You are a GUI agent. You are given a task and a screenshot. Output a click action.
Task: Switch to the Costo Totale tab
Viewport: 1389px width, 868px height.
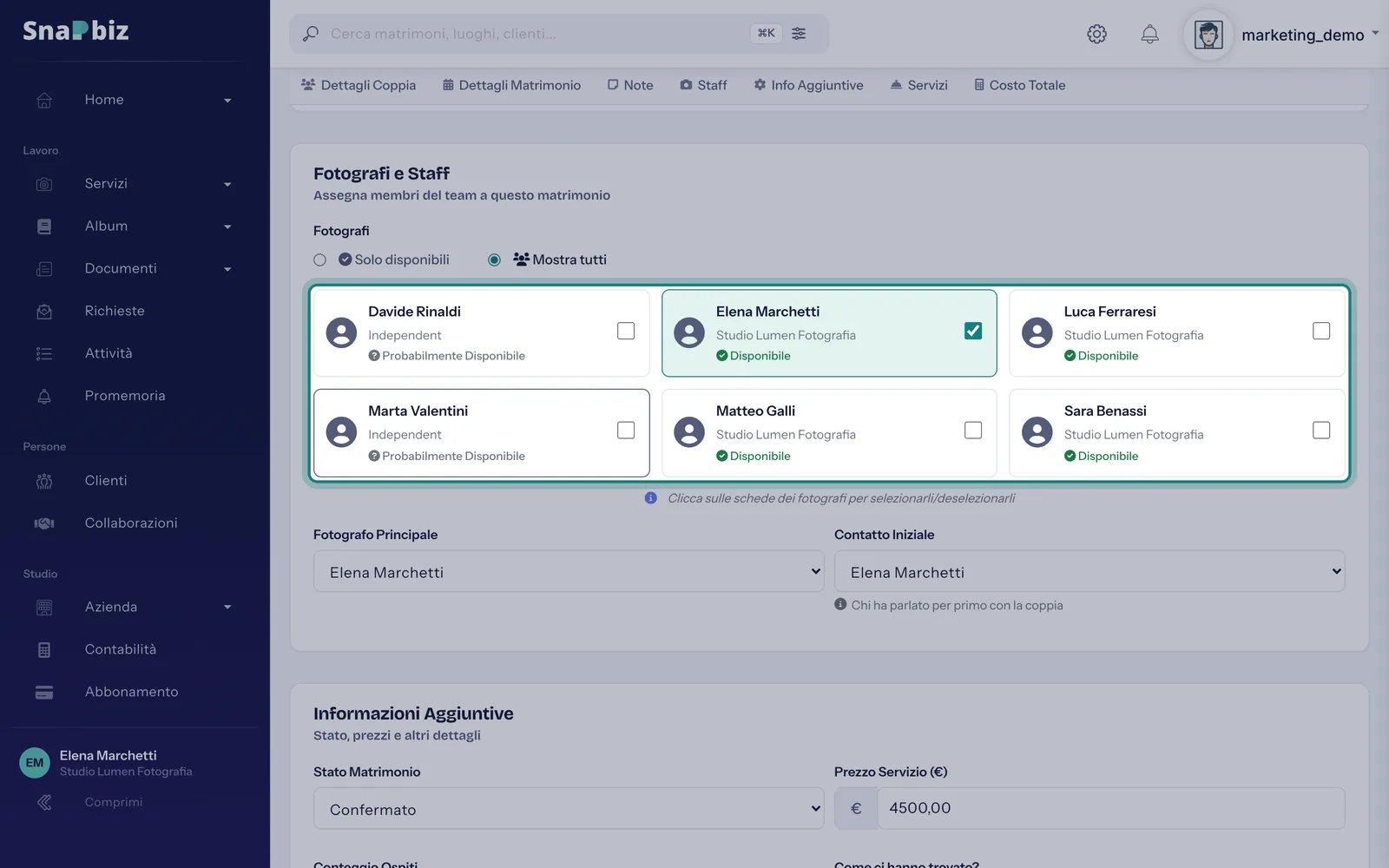point(1019,85)
